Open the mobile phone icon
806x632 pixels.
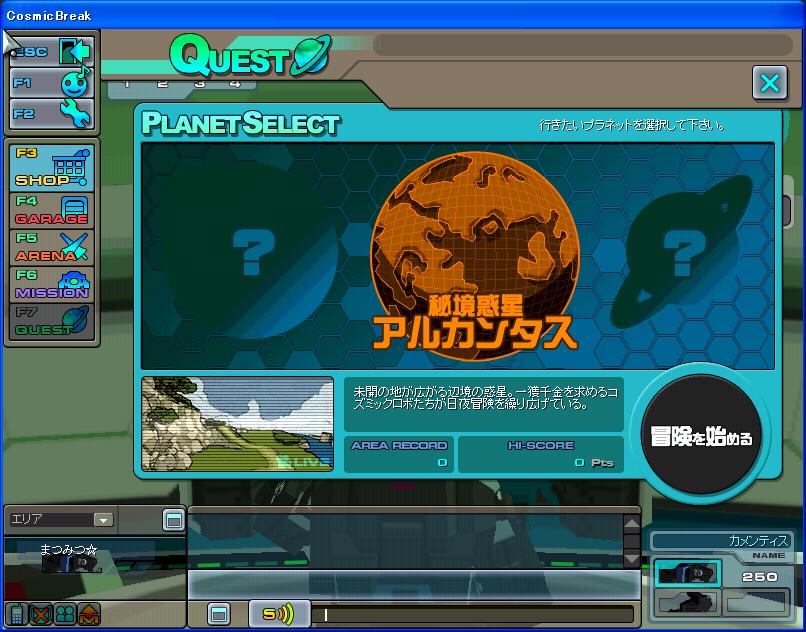(x=16, y=614)
